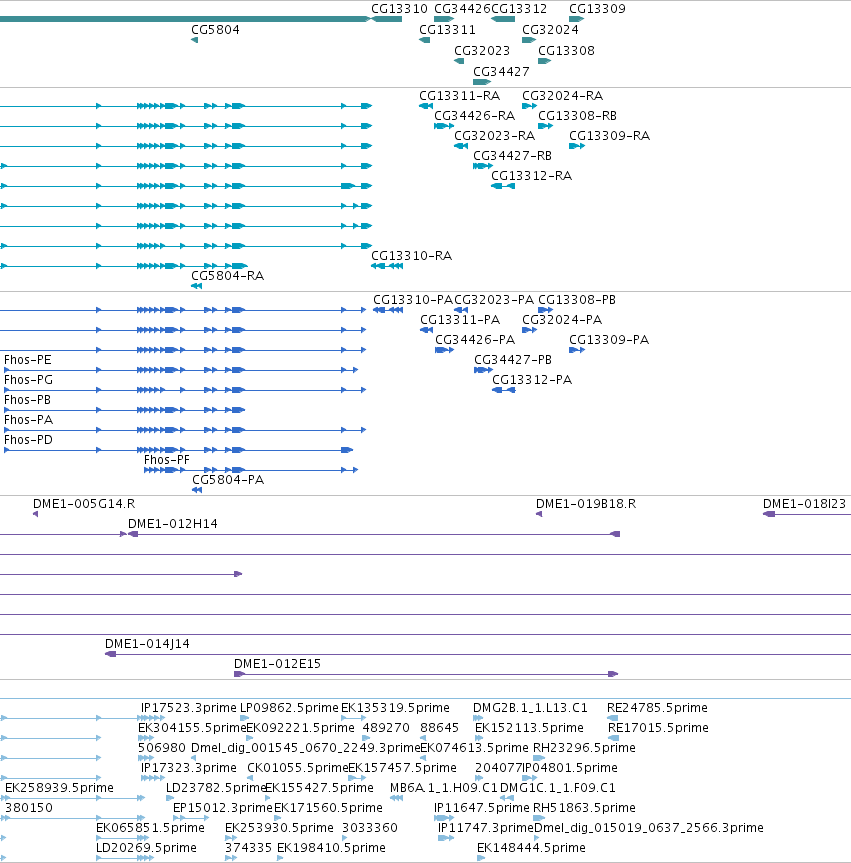Screen dimensions: 851x863
Task: Click EST EK258939.5prime
Action: 59,788
